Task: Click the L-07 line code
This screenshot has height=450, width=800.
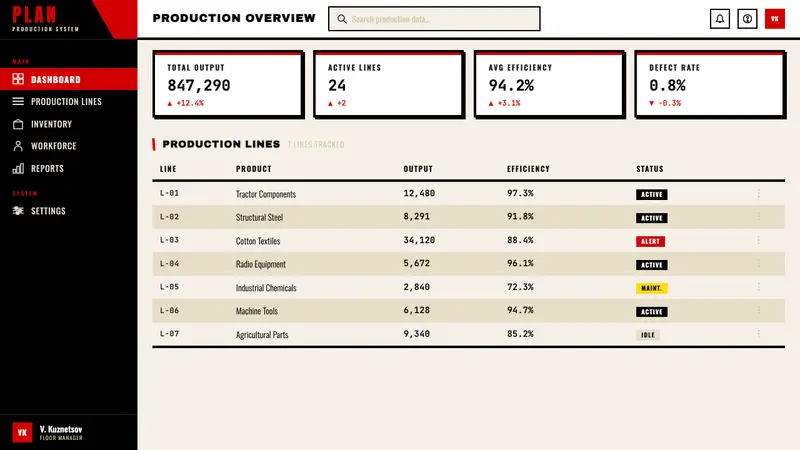Action: [169, 334]
